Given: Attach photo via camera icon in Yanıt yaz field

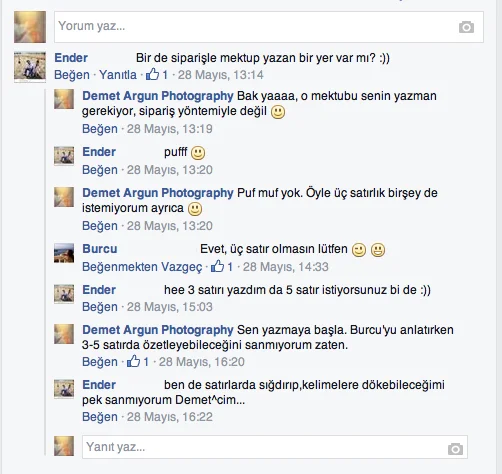Looking at the screenshot, I should [x=455, y=449].
